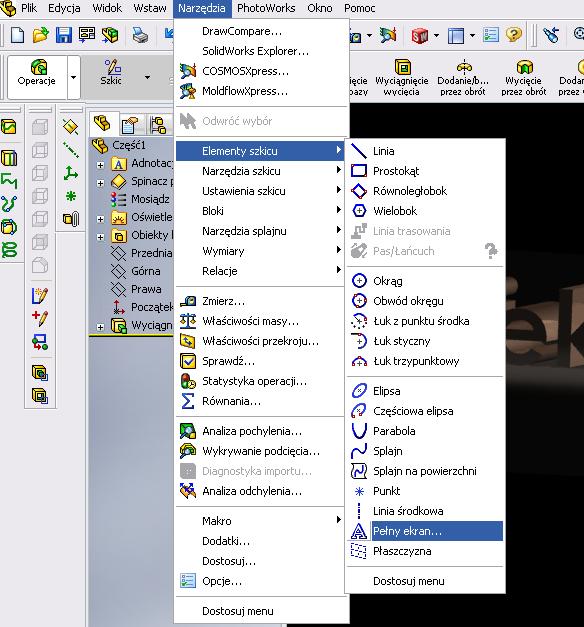Click the New document icon
Viewport: 584px width, 627px height.
click(17, 35)
